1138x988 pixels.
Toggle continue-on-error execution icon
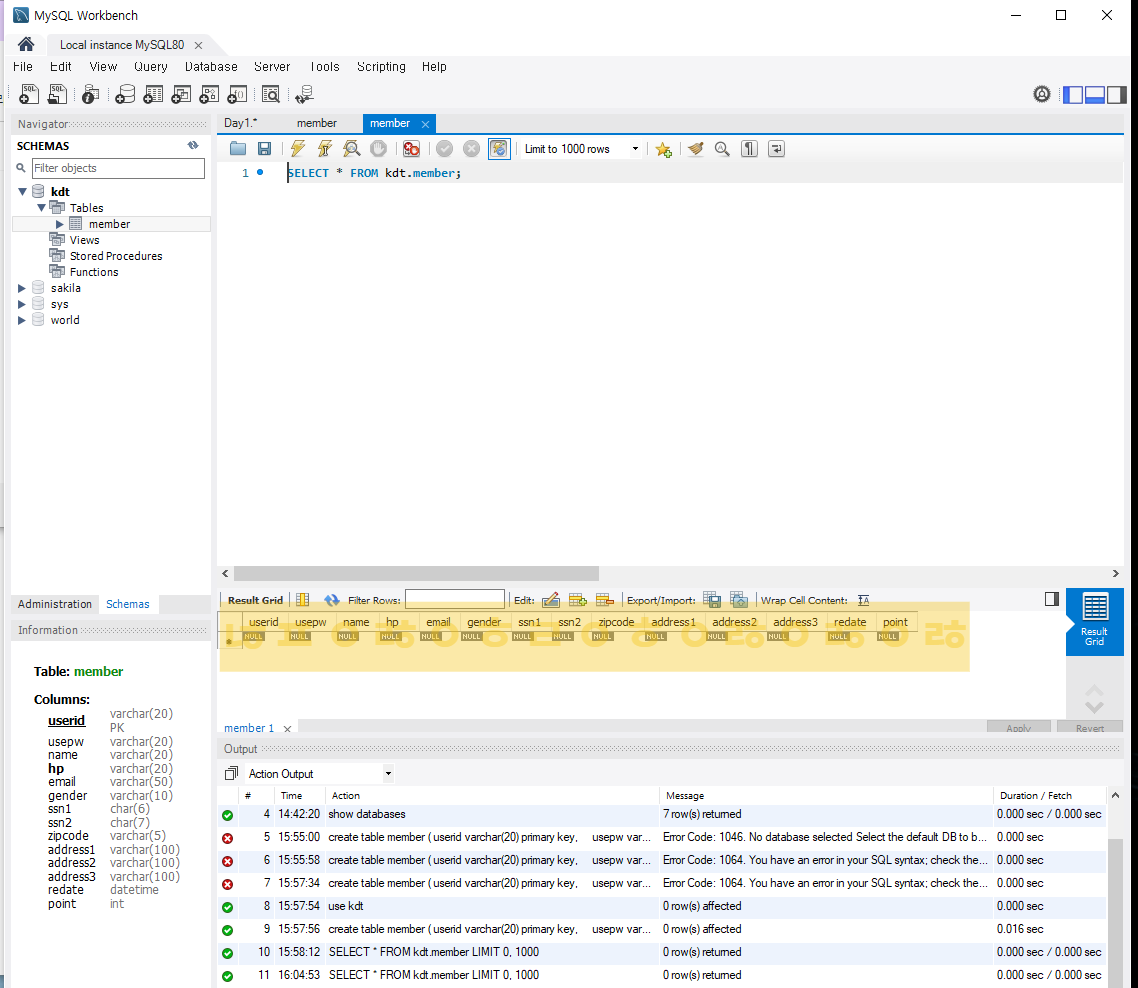(412, 149)
